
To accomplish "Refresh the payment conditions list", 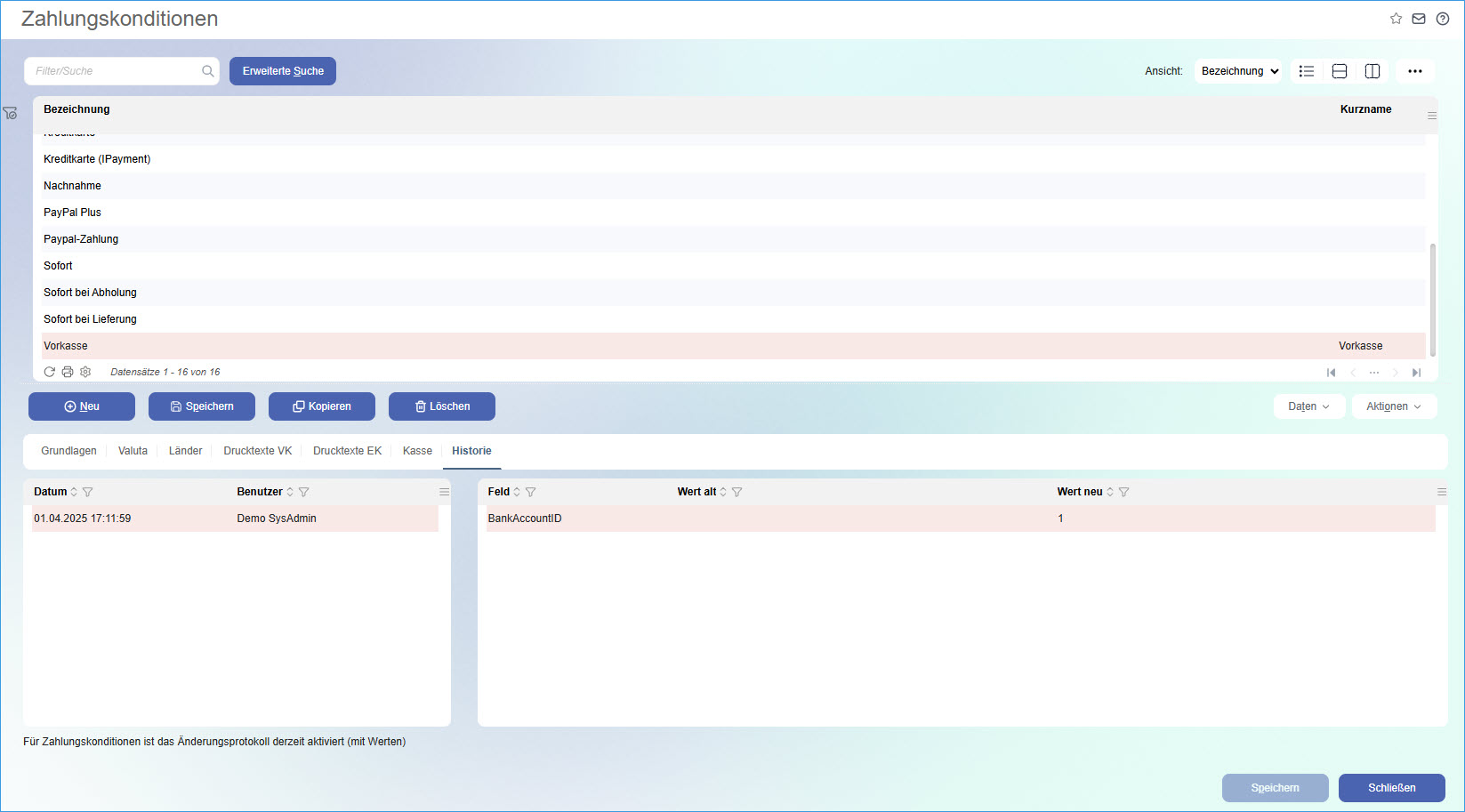I will [x=50, y=372].
